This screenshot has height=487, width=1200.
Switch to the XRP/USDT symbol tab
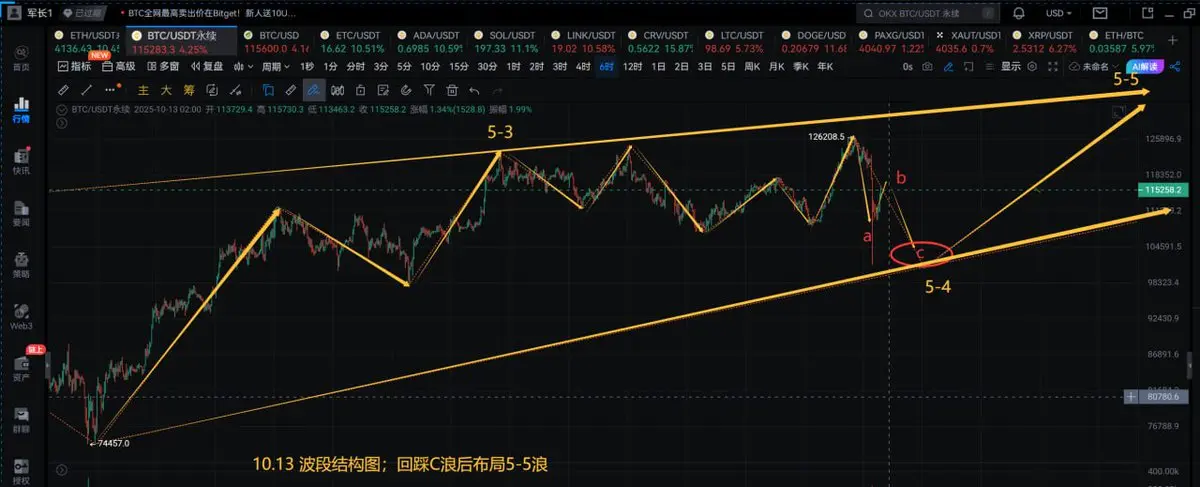[x=1044, y=40]
